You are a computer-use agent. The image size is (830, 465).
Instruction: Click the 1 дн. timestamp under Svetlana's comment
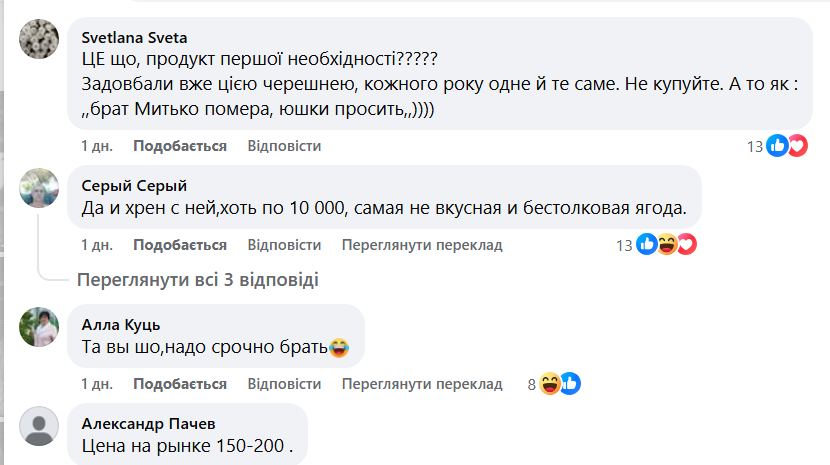coord(97,146)
